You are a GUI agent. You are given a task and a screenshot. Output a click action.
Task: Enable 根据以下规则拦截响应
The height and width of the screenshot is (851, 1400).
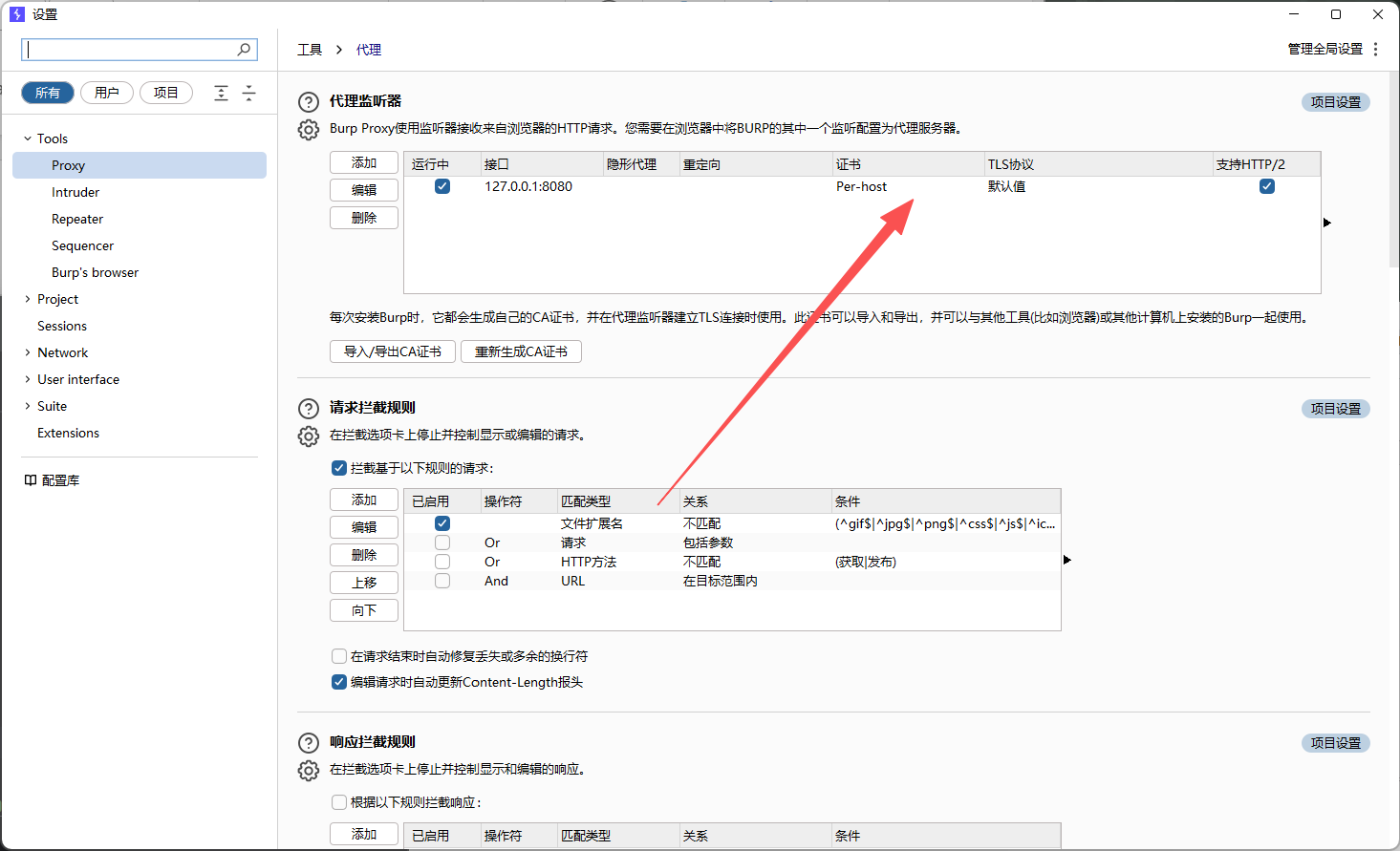[x=339, y=802]
